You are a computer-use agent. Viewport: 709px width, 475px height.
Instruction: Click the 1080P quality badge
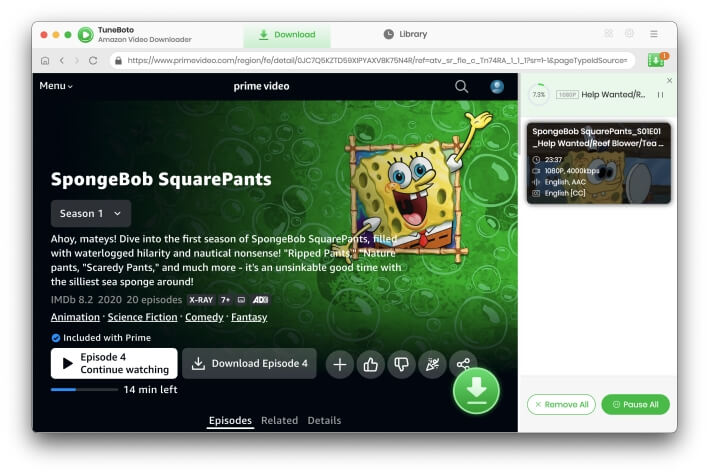pyautogui.click(x=567, y=95)
